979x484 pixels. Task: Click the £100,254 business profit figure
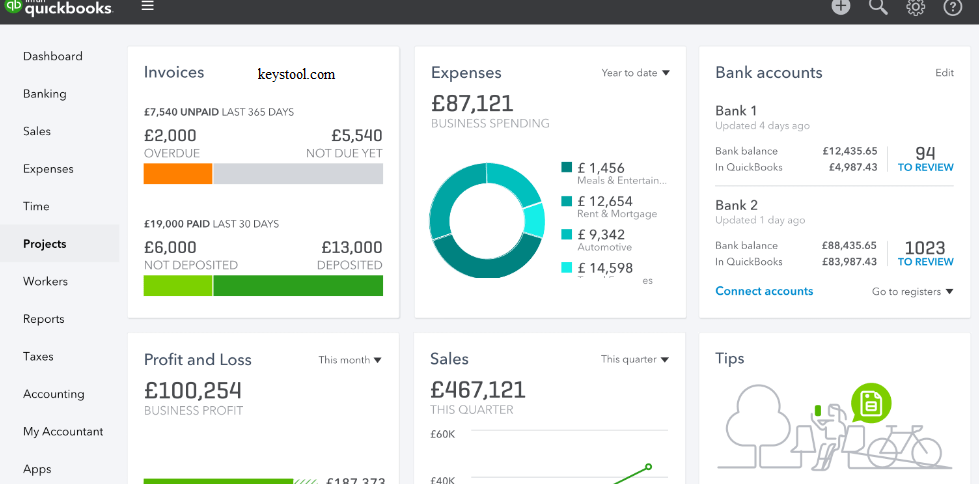(193, 390)
